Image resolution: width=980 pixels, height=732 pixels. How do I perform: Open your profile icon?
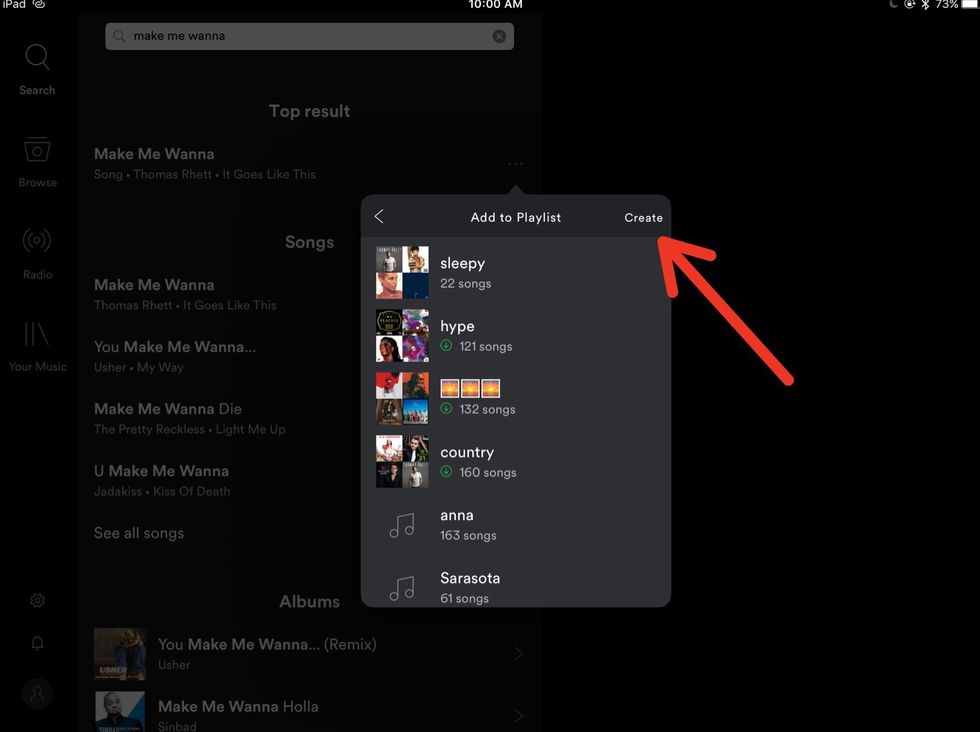coord(37,693)
